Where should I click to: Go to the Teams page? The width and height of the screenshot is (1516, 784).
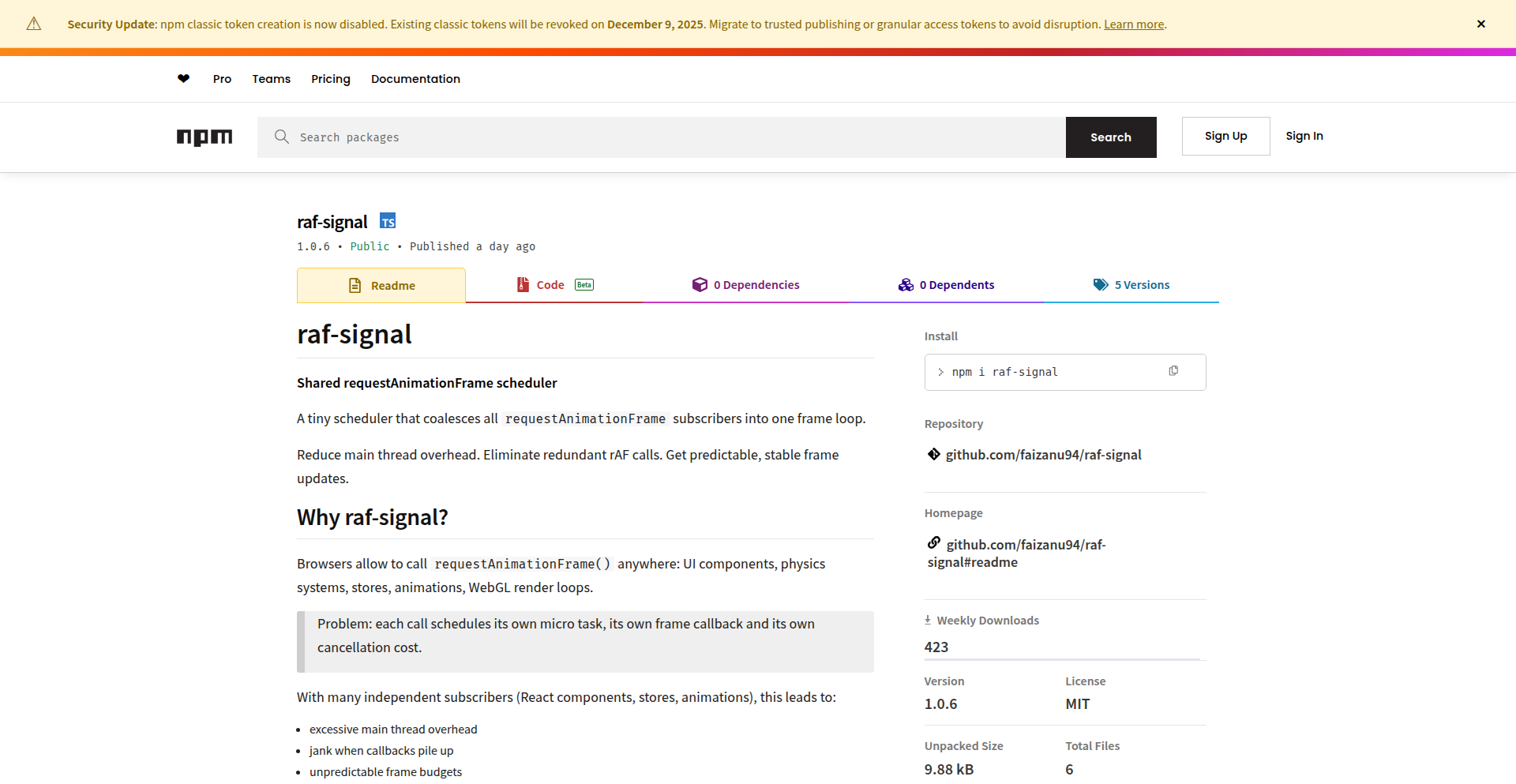[x=272, y=79]
